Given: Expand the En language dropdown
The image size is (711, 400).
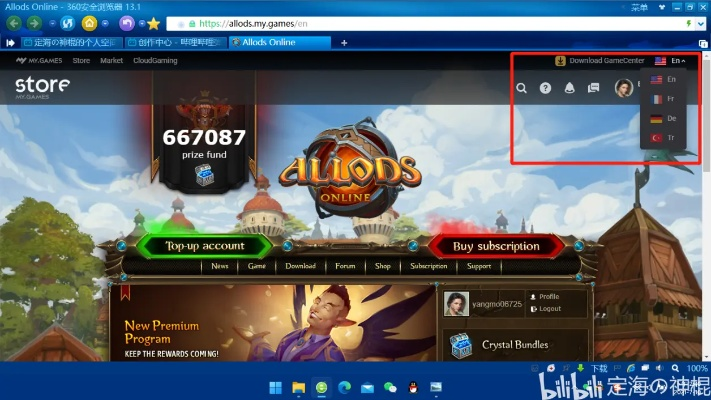Looking at the screenshot, I should 670,61.
